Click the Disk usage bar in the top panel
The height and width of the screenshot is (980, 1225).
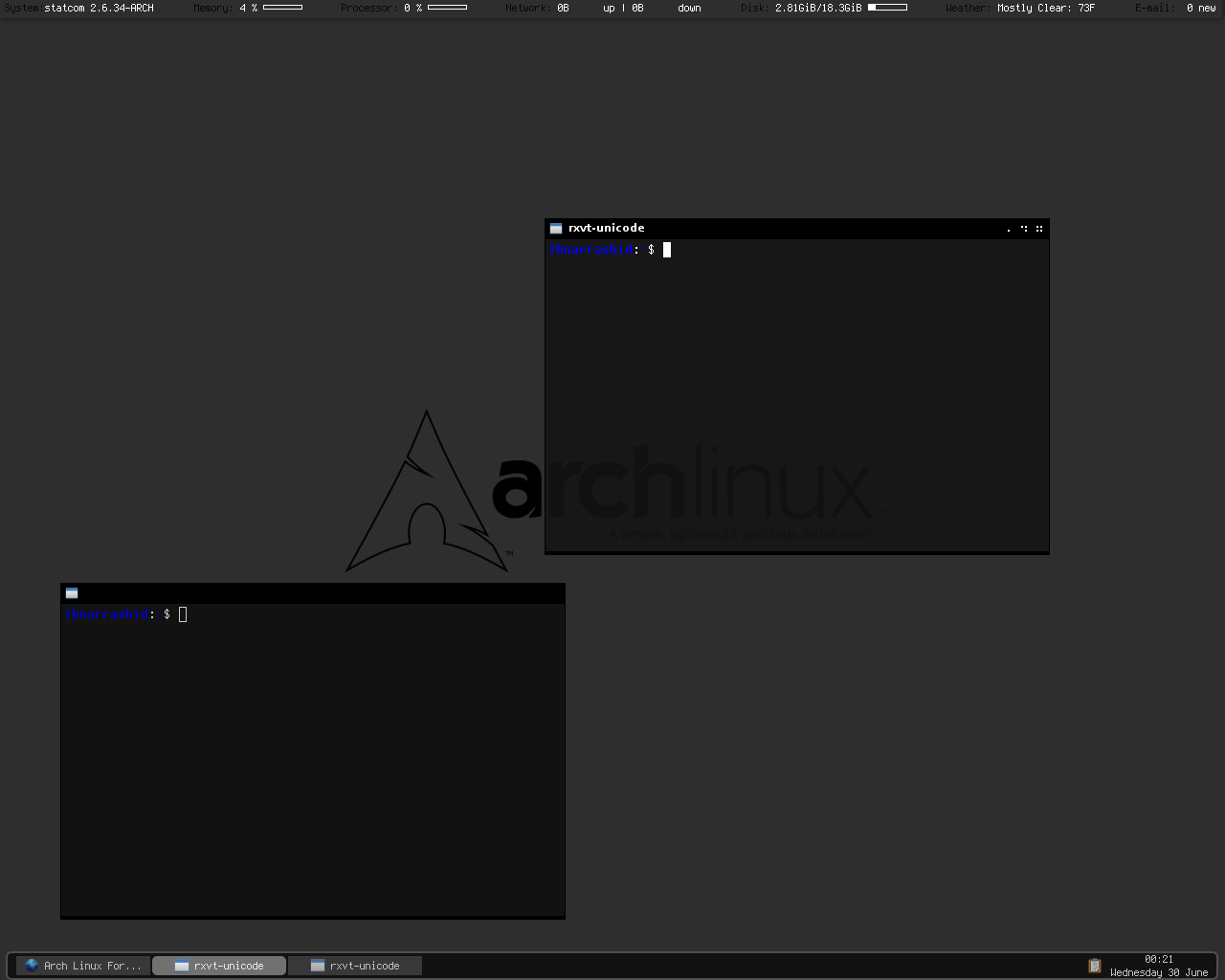tap(887, 8)
